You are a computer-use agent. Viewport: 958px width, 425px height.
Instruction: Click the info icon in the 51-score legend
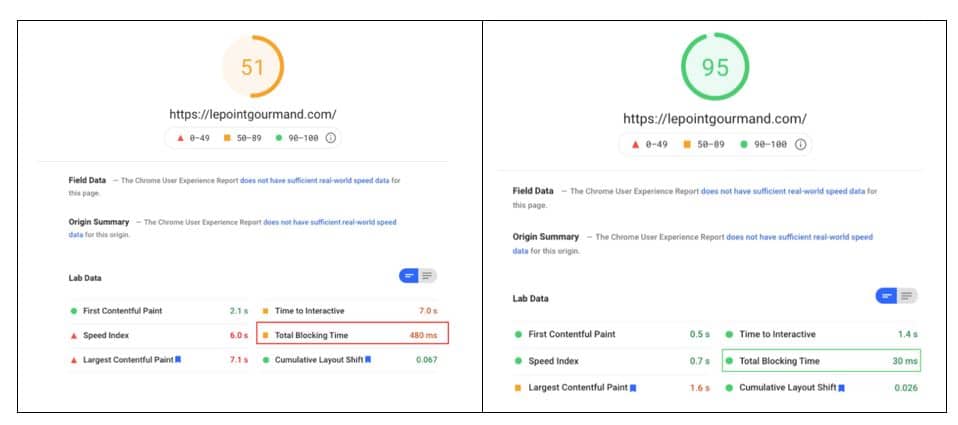point(332,138)
